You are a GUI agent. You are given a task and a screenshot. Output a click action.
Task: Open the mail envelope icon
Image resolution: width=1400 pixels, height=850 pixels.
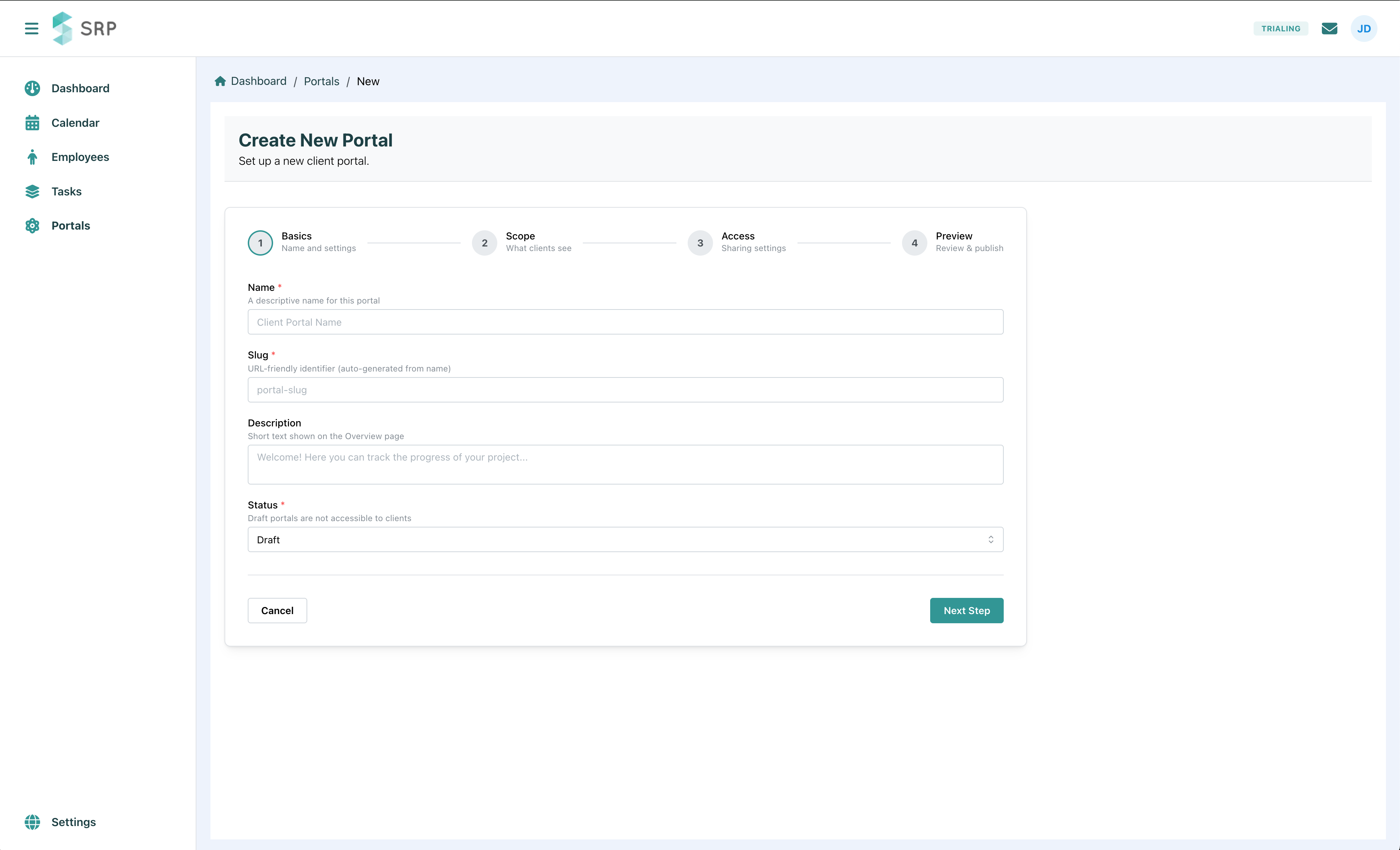pyautogui.click(x=1329, y=29)
